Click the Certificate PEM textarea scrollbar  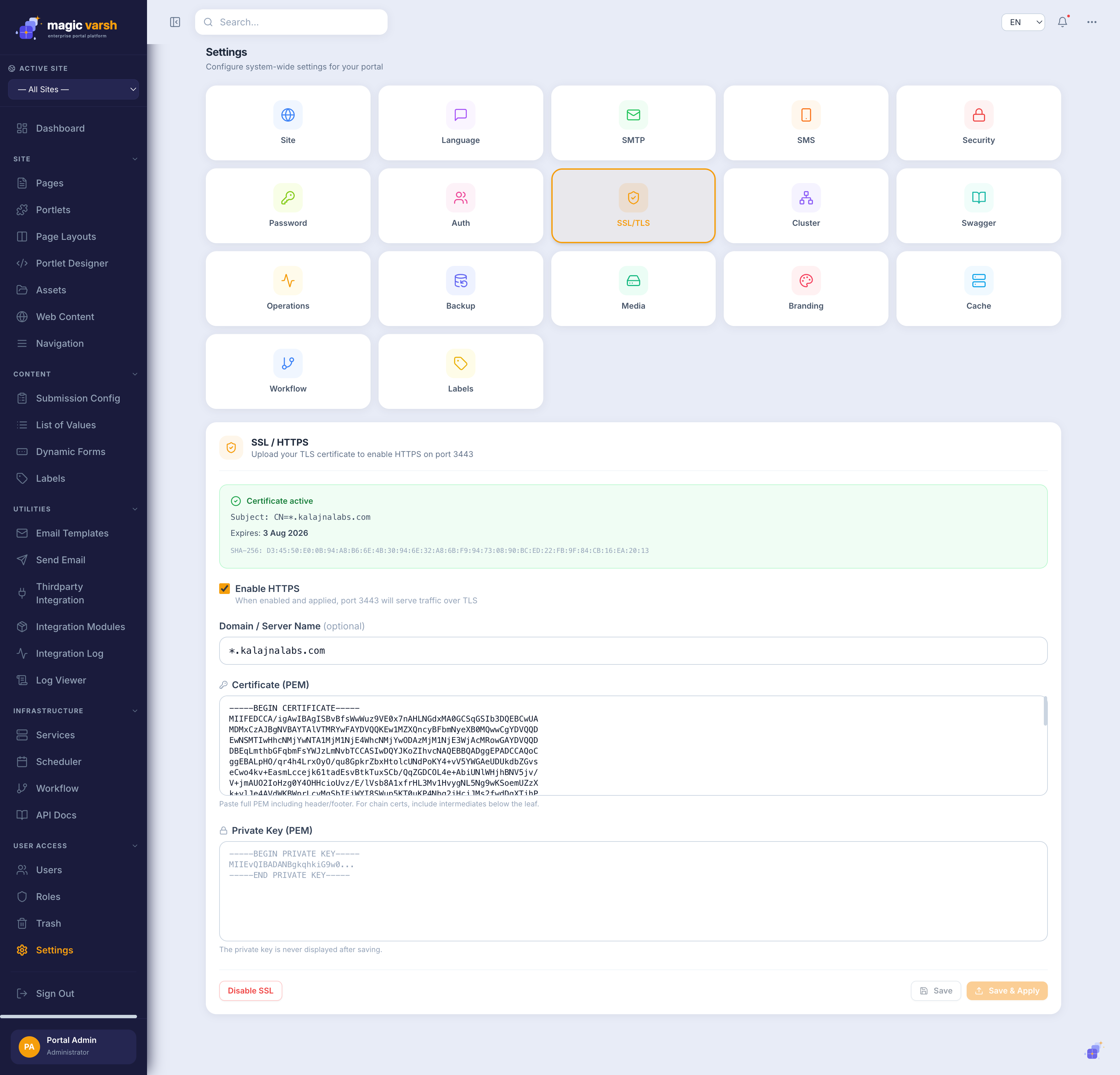1045,711
